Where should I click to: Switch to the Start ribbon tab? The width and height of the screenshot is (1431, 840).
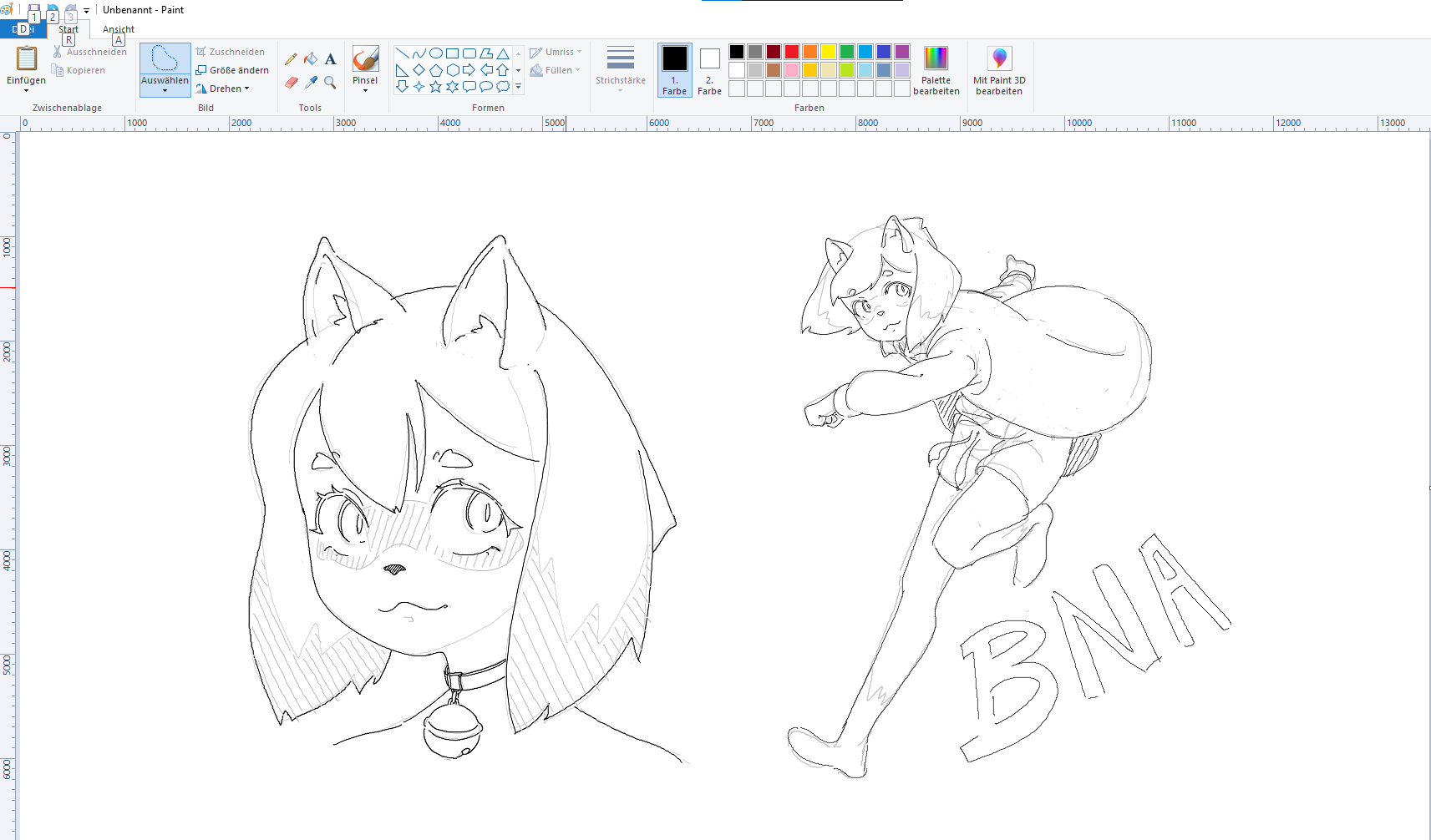pyautogui.click(x=69, y=29)
